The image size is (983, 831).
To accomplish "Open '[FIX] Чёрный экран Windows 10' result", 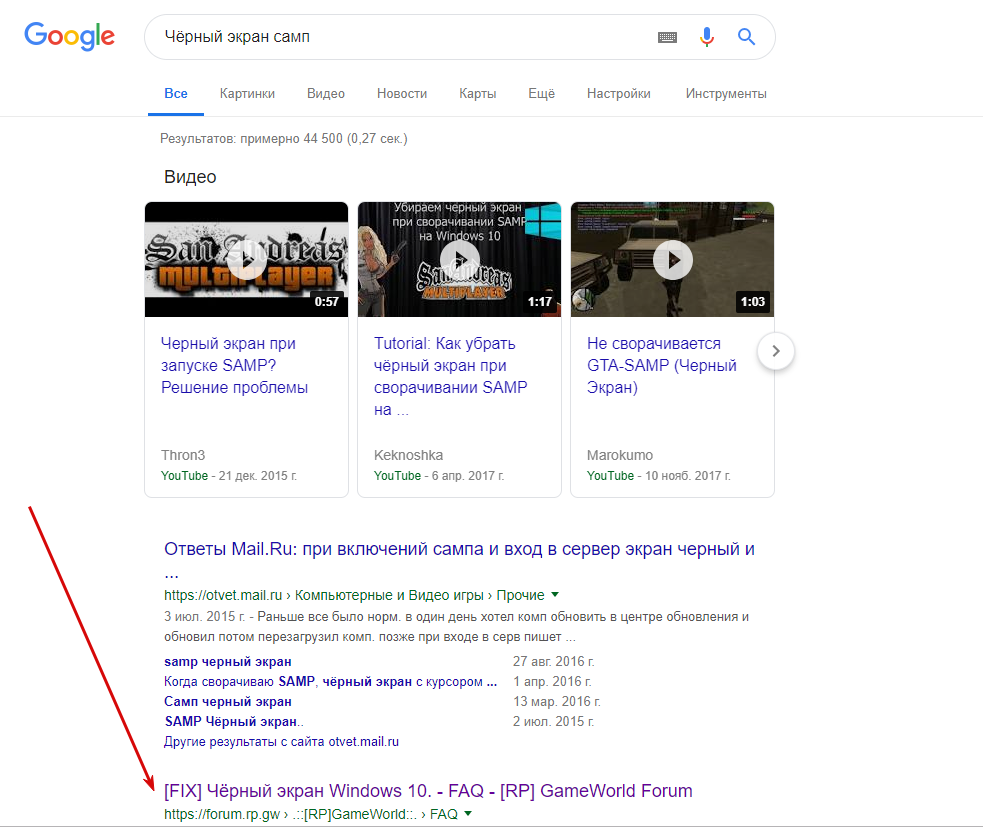I will tap(428, 791).
